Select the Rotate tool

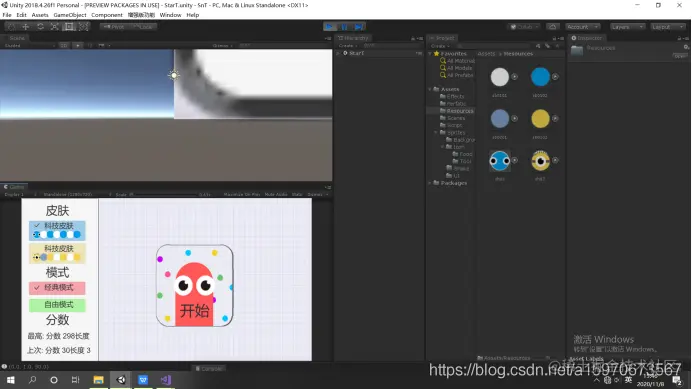tap(40, 27)
